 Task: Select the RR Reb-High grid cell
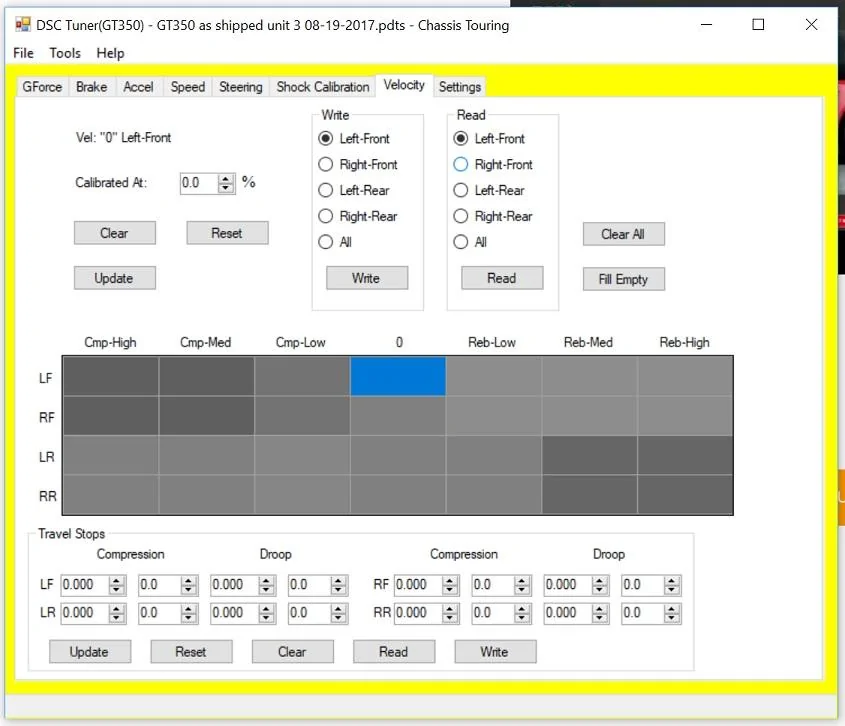[x=685, y=495]
